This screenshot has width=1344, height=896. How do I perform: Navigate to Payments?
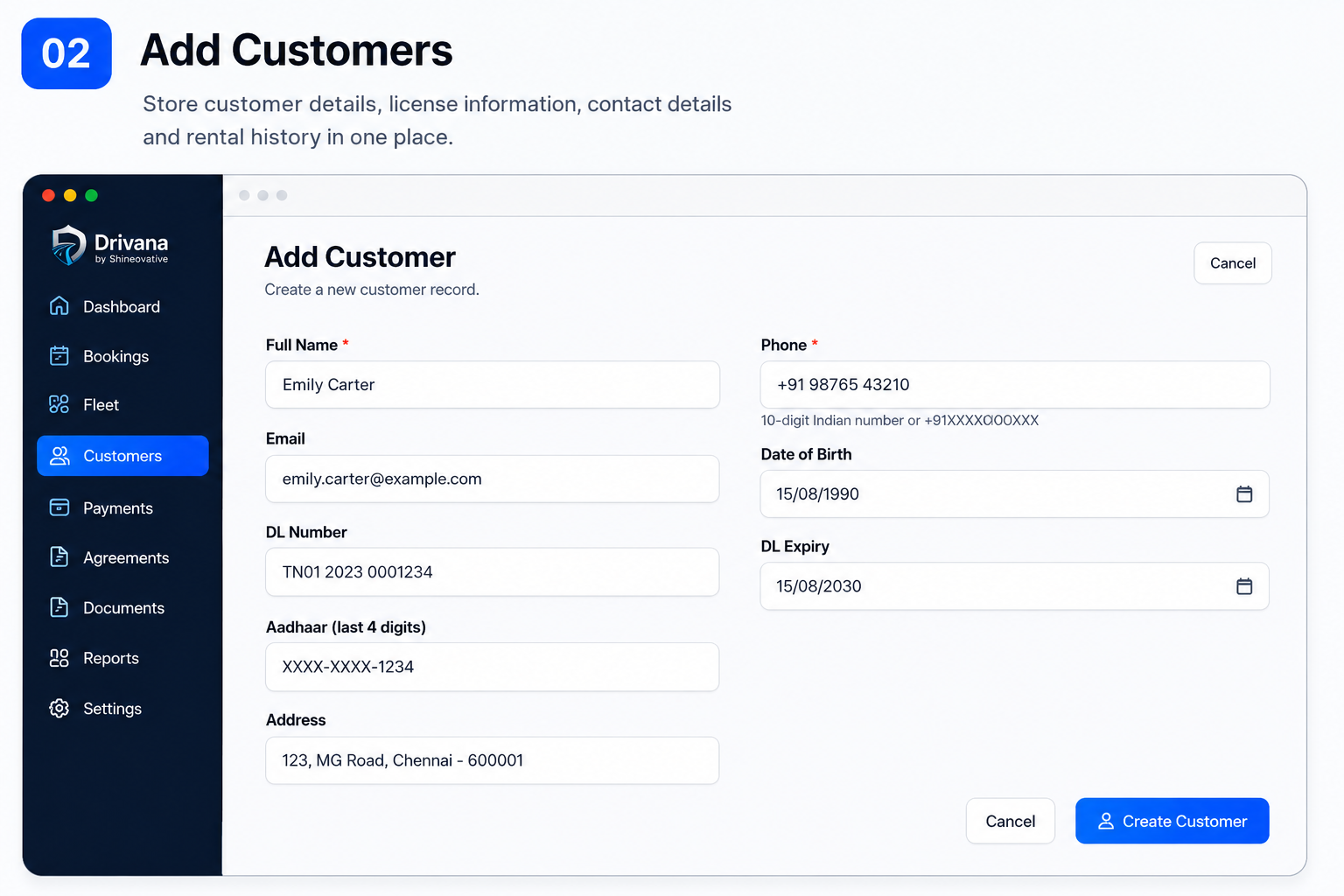(122, 508)
